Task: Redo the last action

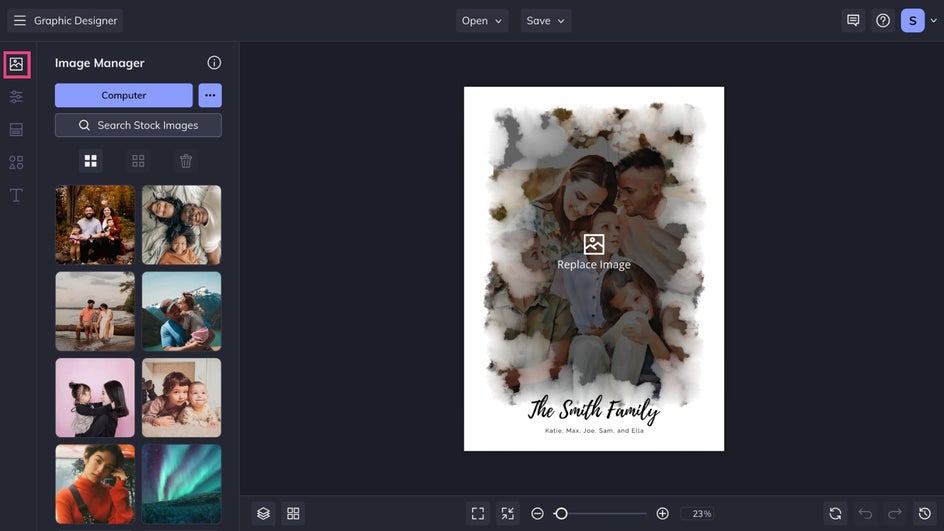Action: click(895, 514)
